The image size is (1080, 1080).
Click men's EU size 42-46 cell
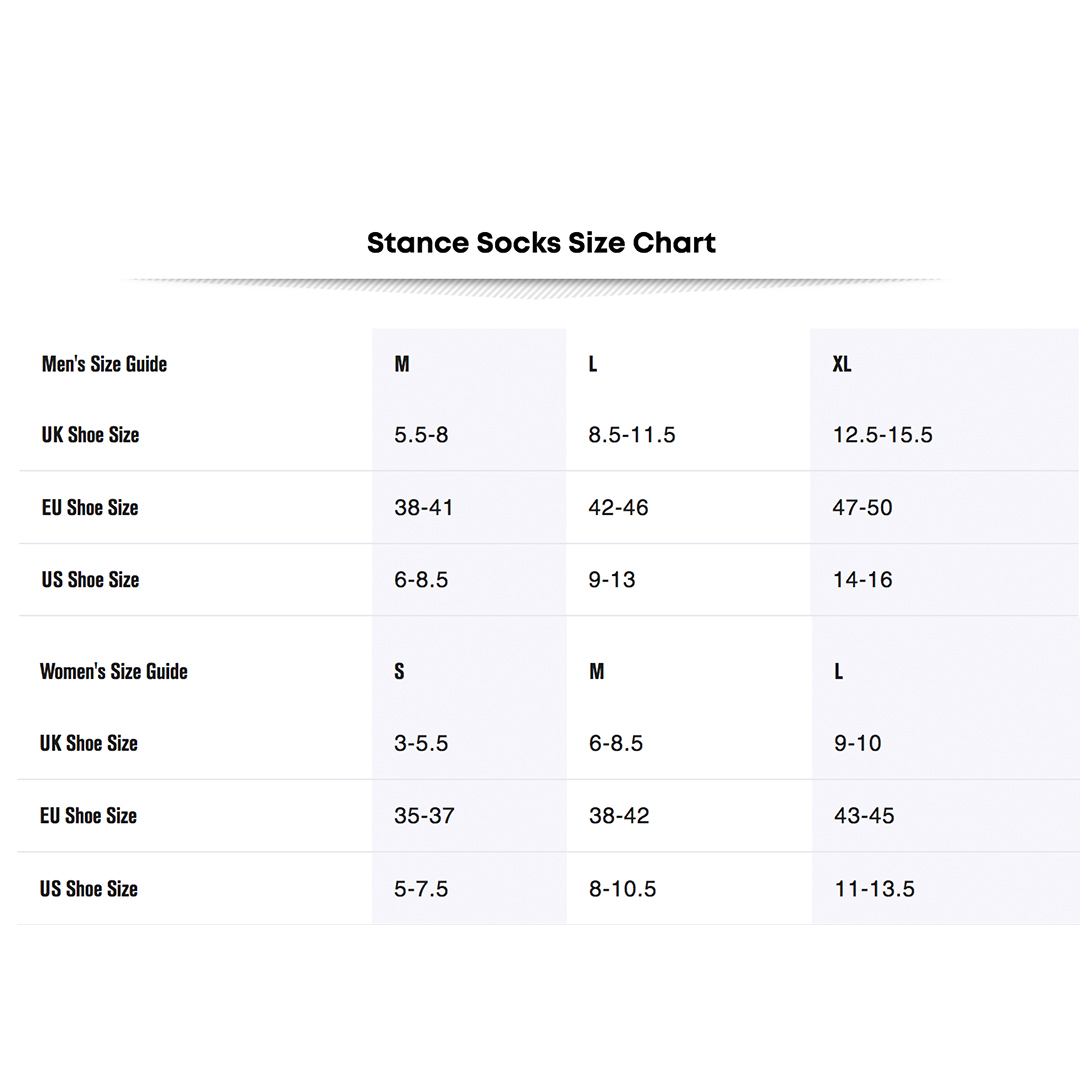coord(618,508)
